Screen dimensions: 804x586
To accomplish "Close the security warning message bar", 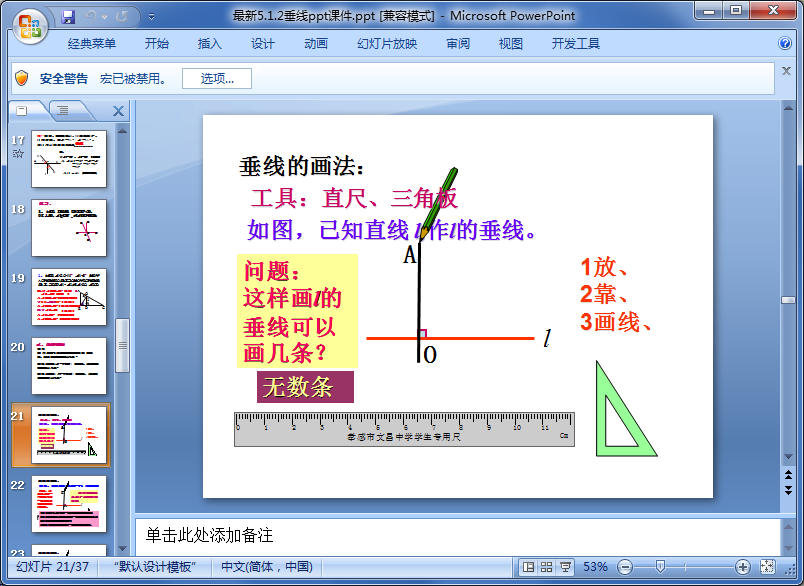I will coord(786,71).
